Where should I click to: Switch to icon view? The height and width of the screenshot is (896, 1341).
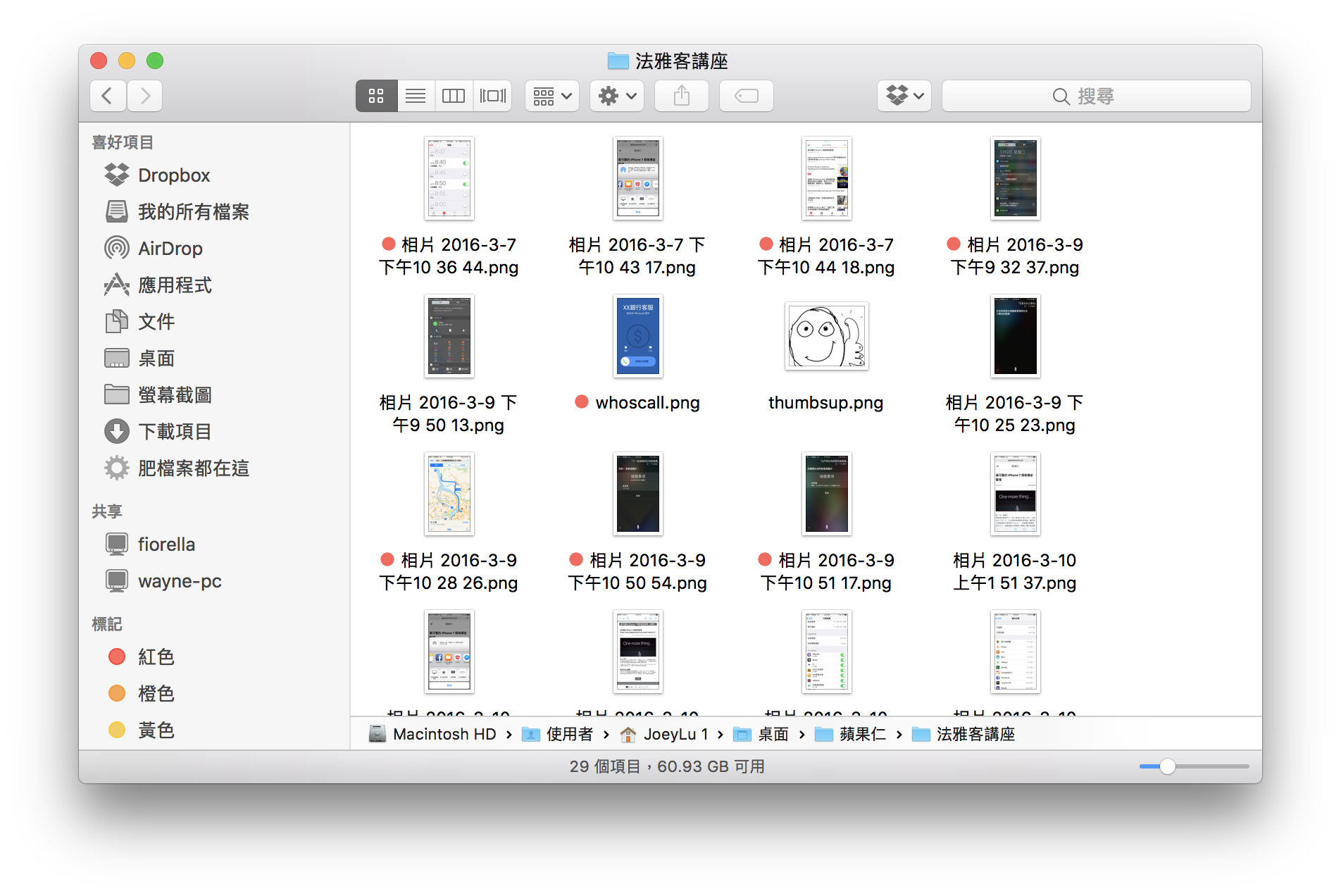[x=376, y=96]
